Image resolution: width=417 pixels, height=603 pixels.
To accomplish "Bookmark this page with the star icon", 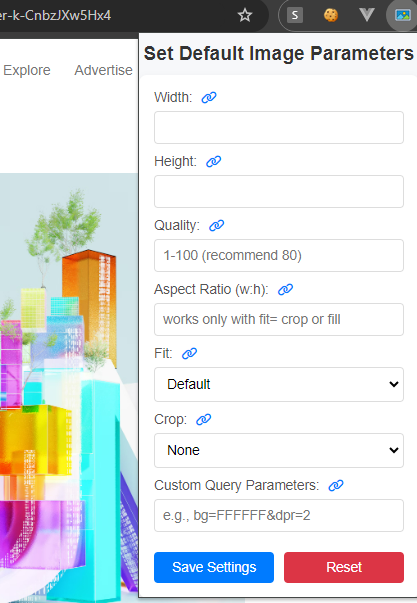I will 245,15.
